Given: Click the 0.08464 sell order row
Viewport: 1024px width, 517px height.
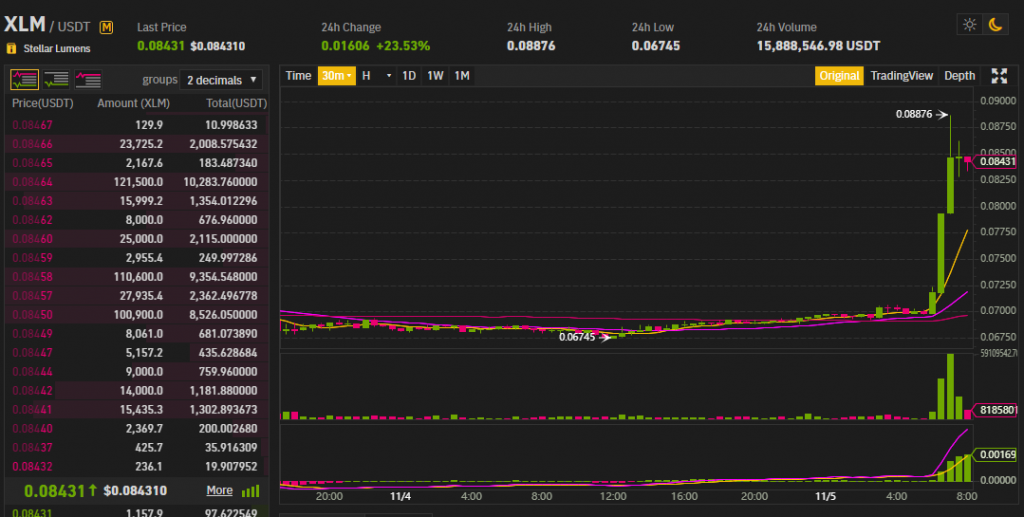Looking at the screenshot, I should 135,182.
